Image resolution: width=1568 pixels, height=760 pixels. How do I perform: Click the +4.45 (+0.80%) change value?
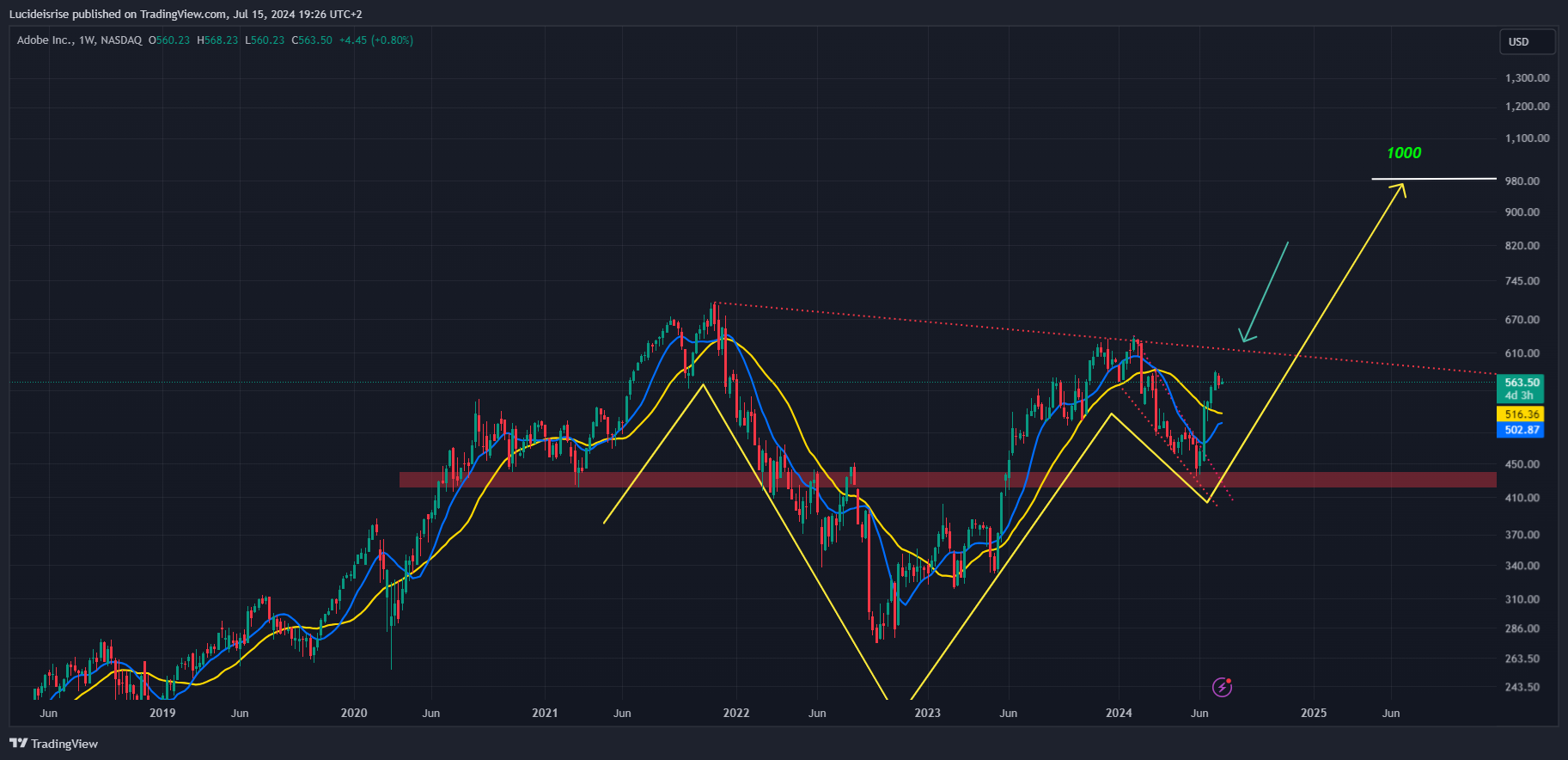pyautogui.click(x=375, y=40)
